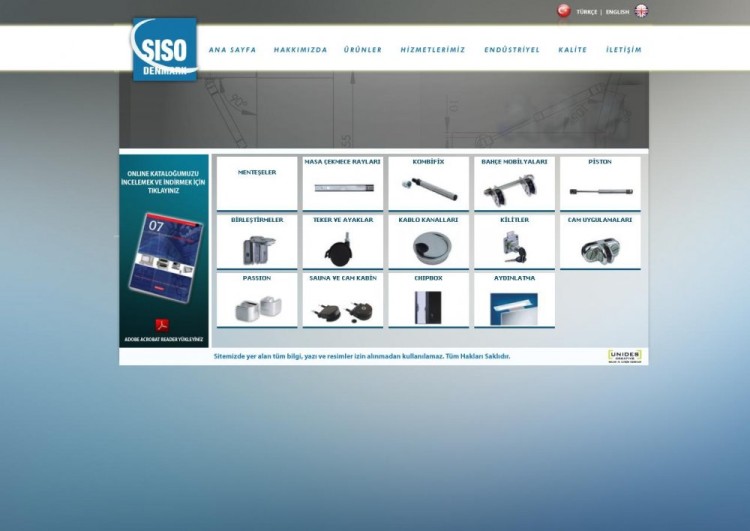Open the Ürünler menu
Screen dimensions: 750x531
(363, 50)
